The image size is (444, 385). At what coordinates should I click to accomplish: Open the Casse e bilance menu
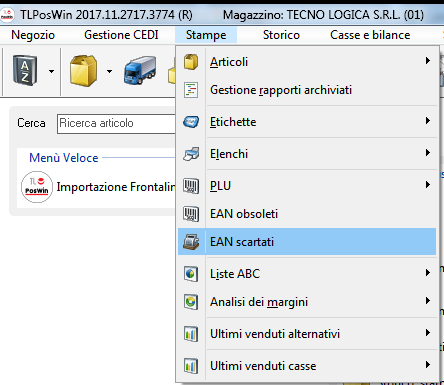tap(370, 35)
